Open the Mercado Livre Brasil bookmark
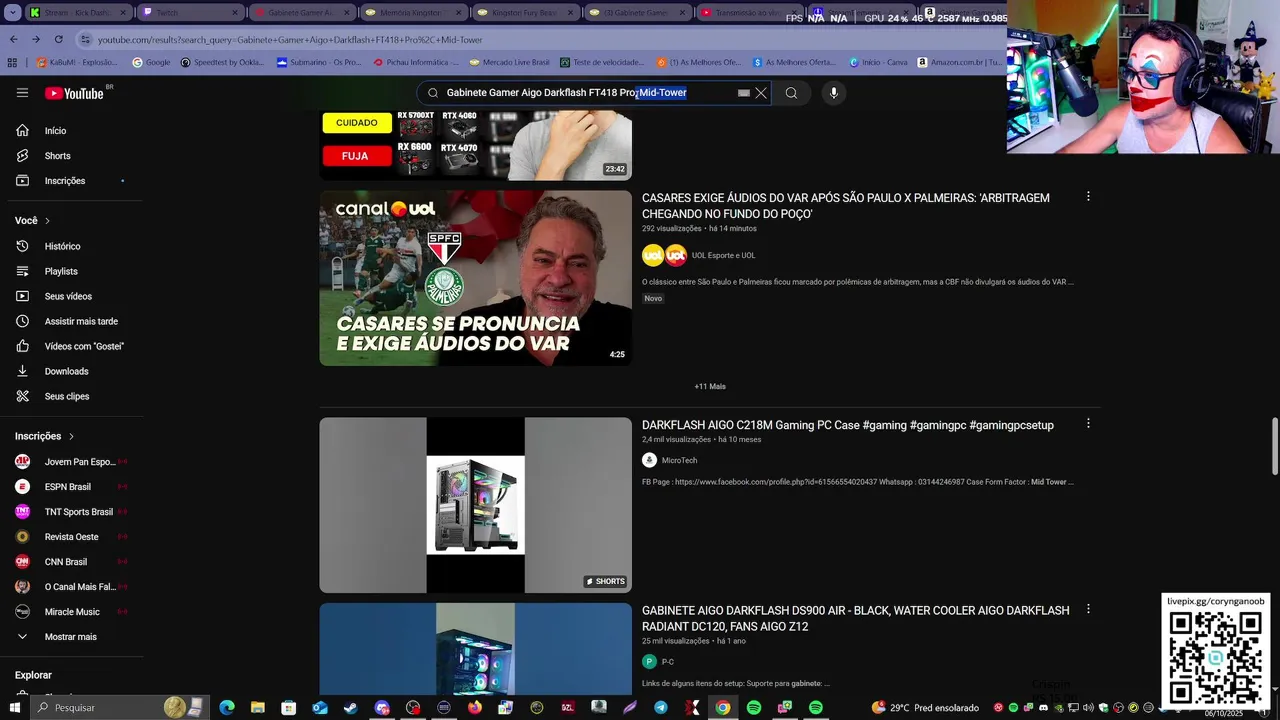1280x720 pixels. [x=509, y=62]
